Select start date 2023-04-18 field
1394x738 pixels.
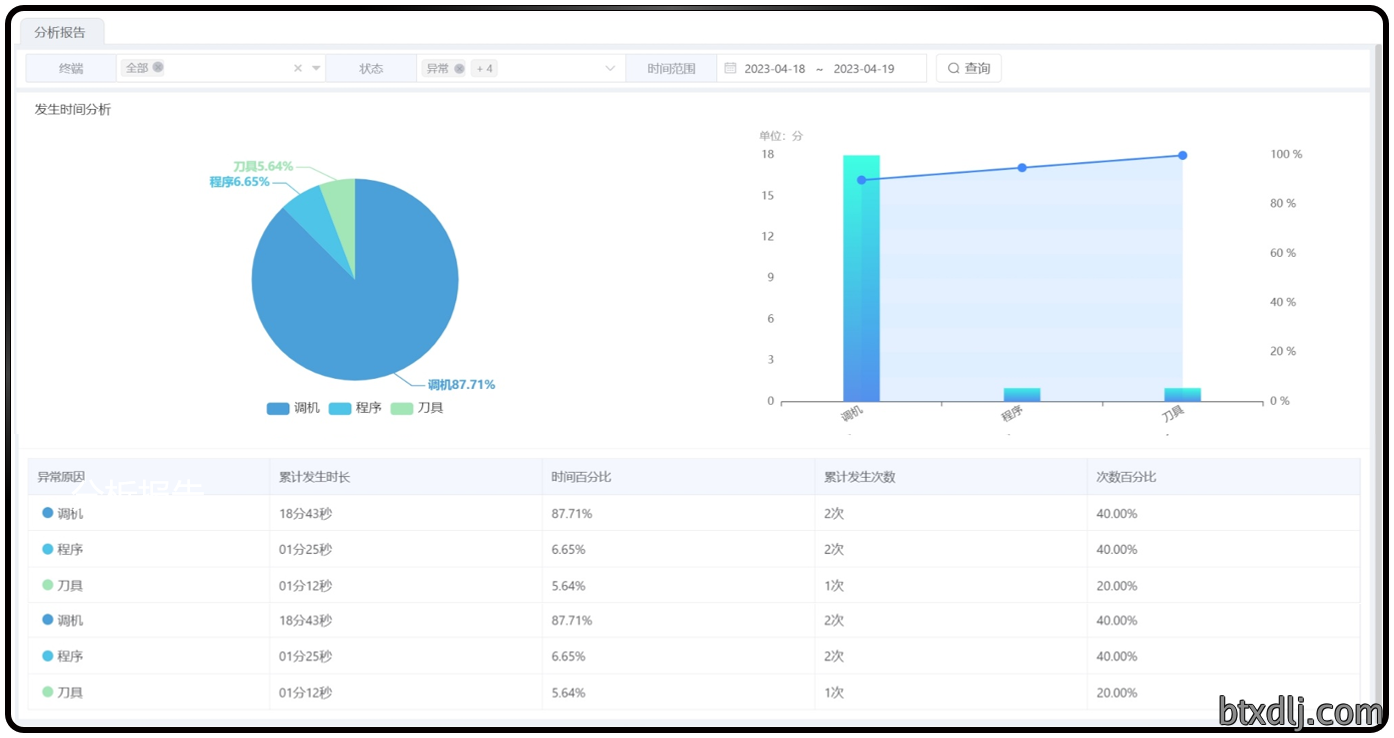click(x=774, y=68)
